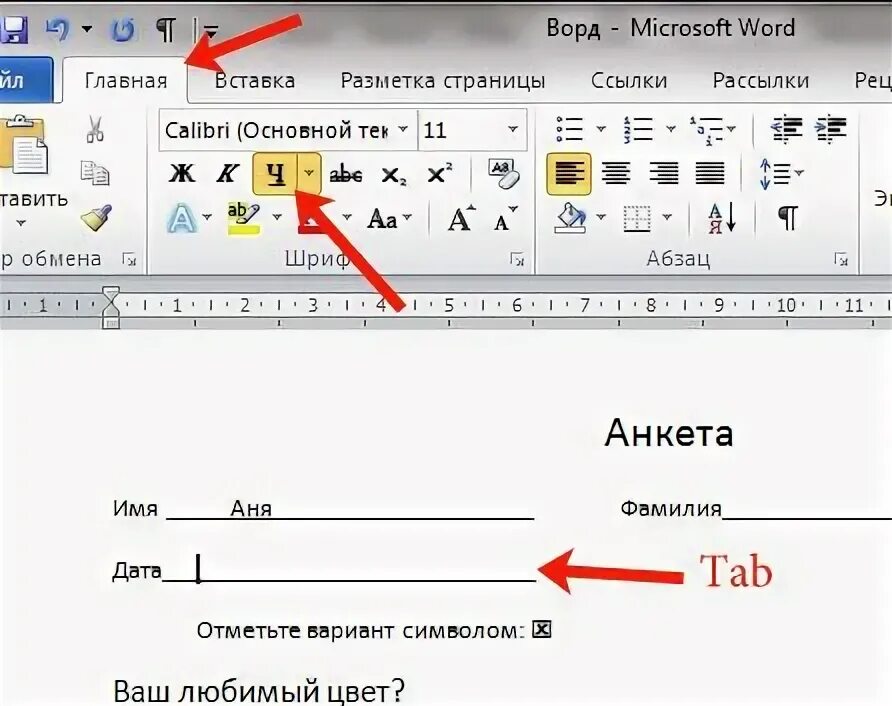Open the undo history dropdown arrow
This screenshot has height=706, width=892.
click(x=86, y=28)
